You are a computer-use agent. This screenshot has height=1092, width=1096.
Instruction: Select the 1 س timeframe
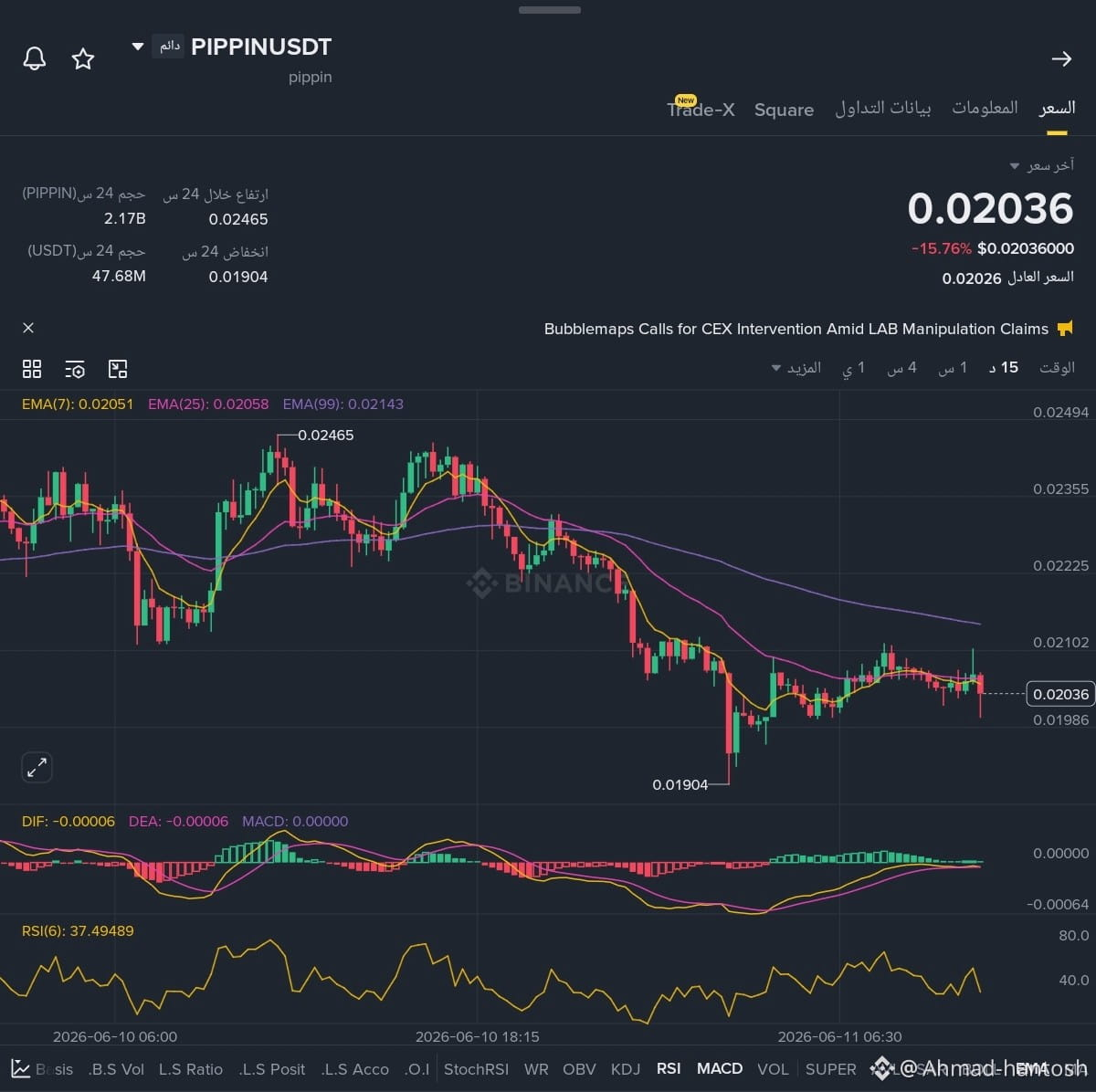coord(953,368)
